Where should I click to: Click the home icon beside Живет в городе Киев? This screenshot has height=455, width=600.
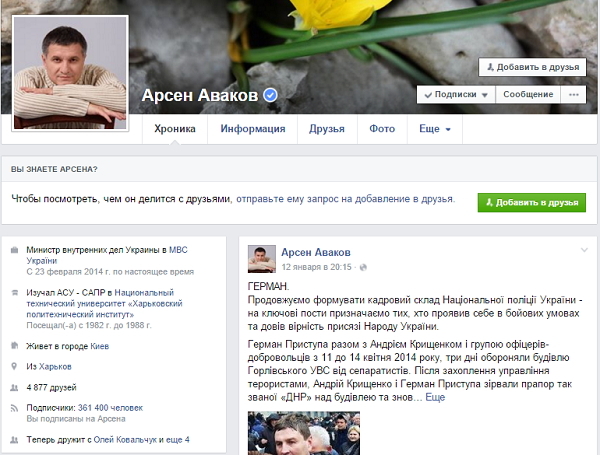14,346
